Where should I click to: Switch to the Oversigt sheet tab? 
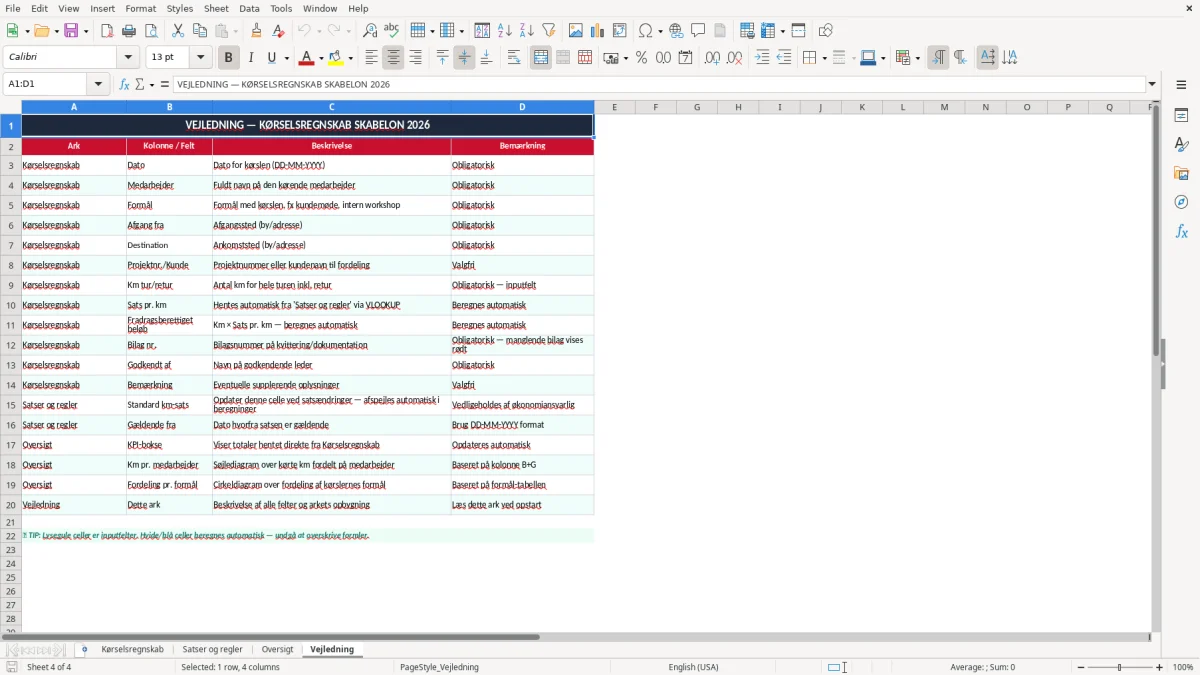tap(277, 650)
